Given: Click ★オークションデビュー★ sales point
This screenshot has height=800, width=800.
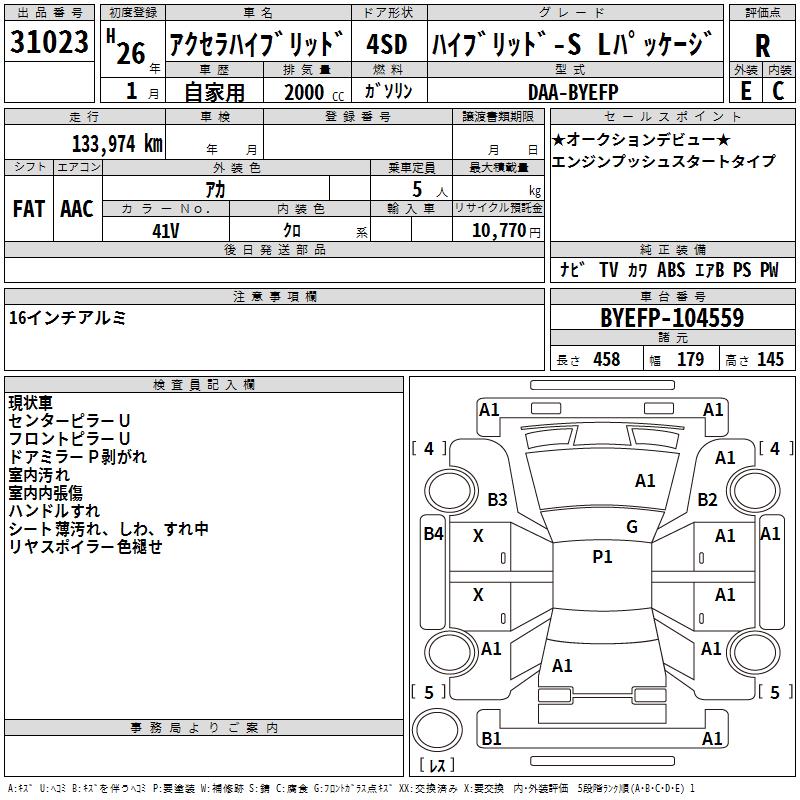Looking at the screenshot, I should (641, 139).
